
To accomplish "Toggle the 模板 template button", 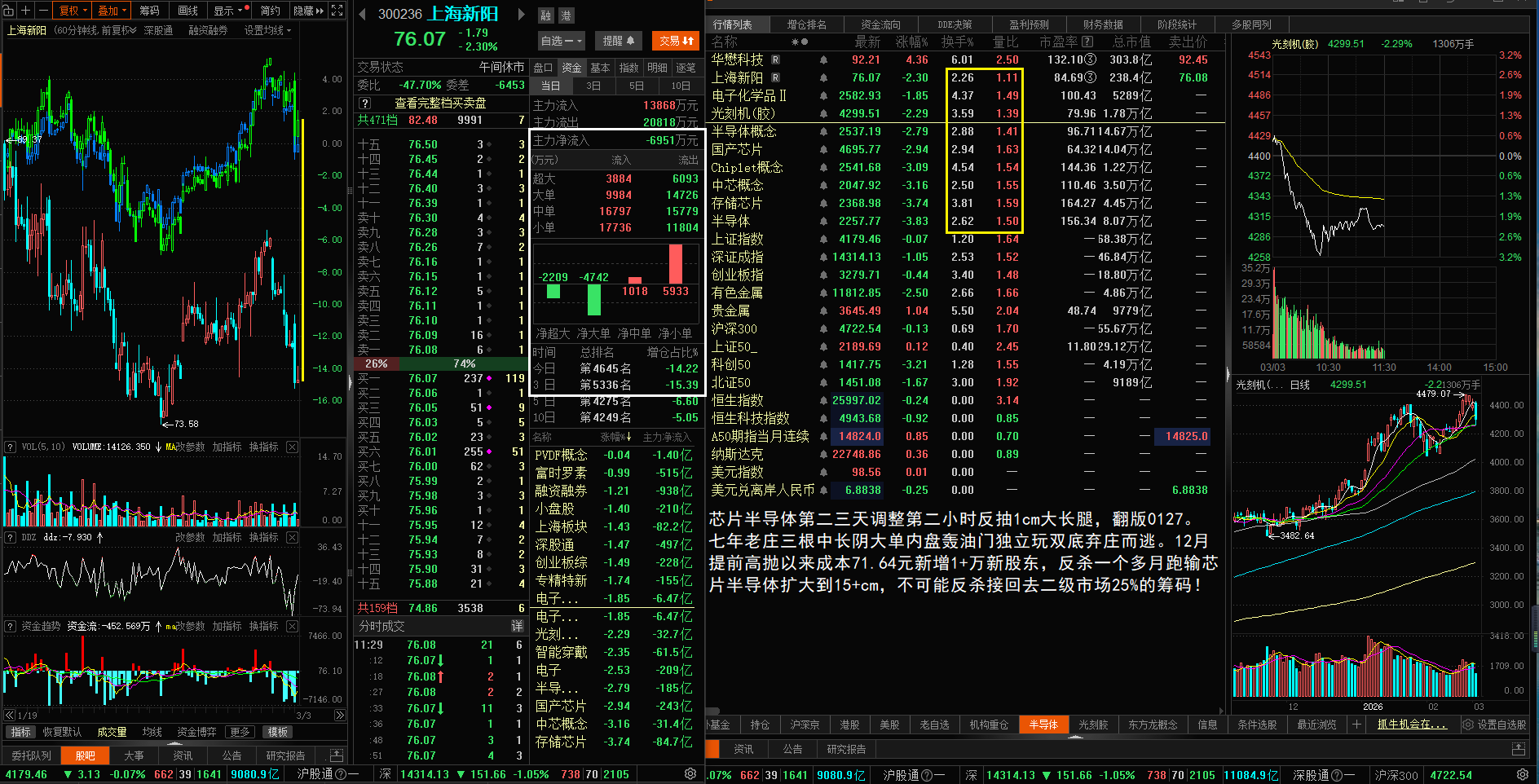I will pyautogui.click(x=278, y=732).
